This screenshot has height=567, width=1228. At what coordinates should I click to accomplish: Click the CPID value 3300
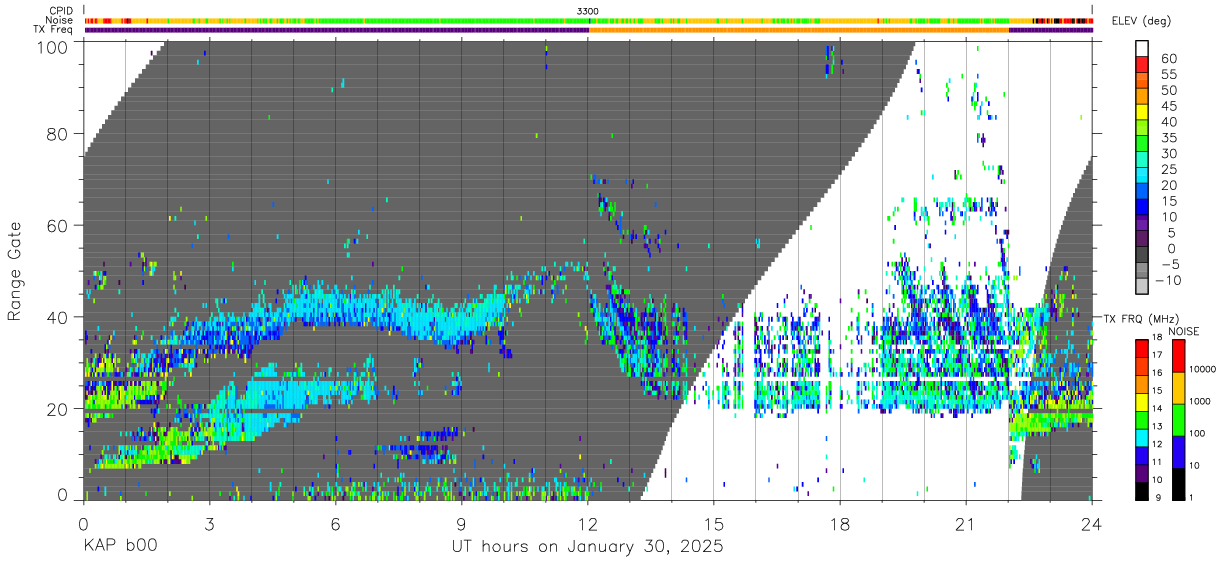pos(588,11)
